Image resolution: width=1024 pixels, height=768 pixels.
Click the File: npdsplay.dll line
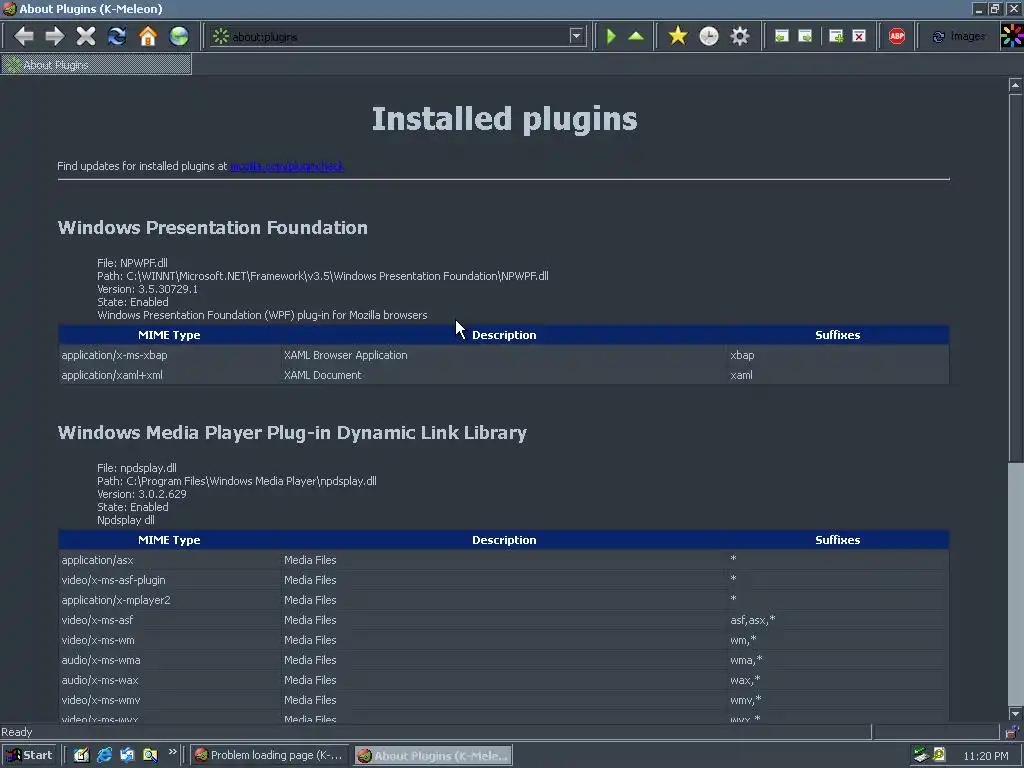(136, 468)
